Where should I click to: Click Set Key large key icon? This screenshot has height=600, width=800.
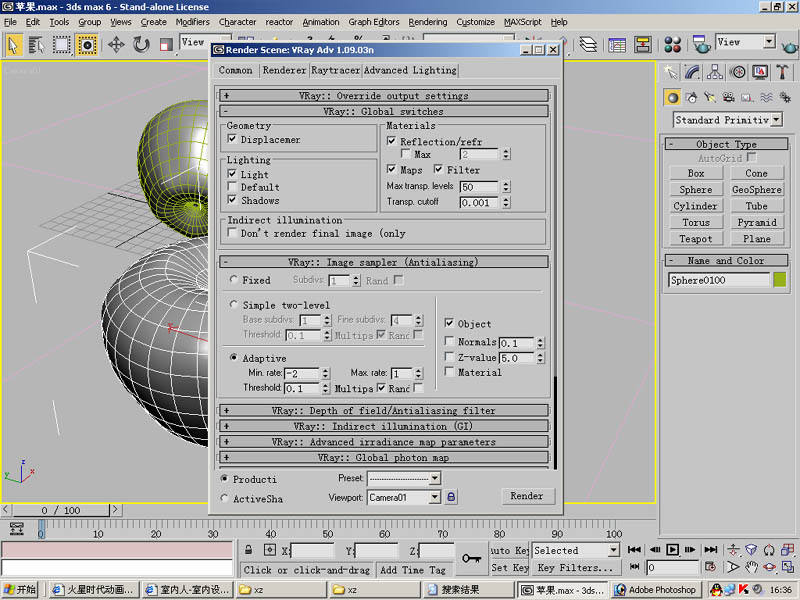[471, 559]
